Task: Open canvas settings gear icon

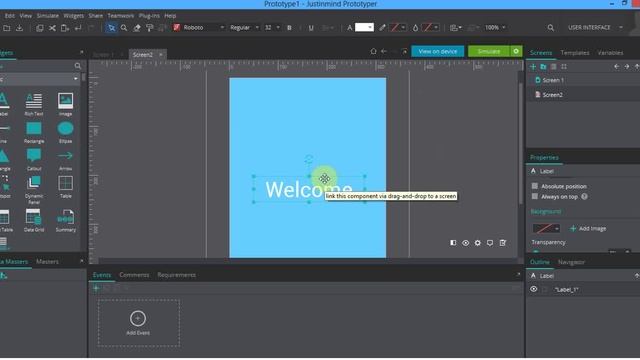Action: 478,243
